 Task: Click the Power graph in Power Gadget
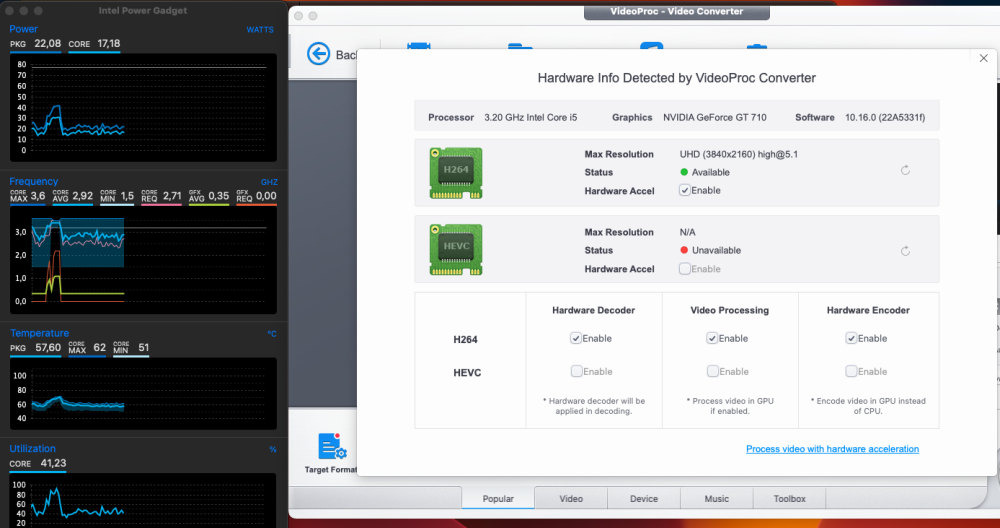coord(143,108)
